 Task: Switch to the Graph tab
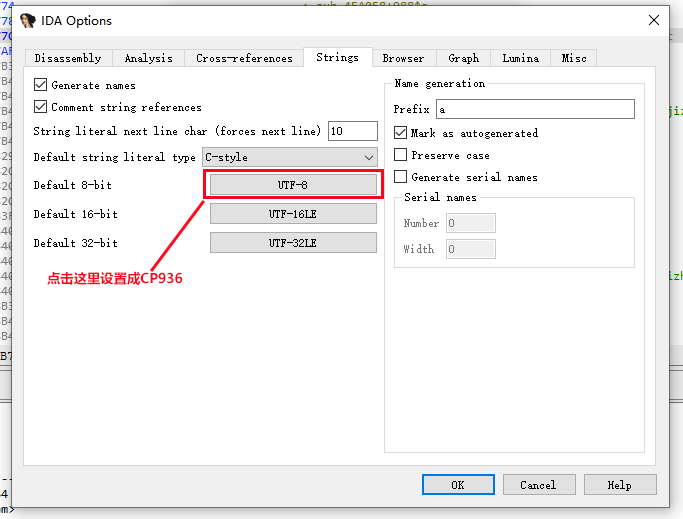click(x=463, y=58)
